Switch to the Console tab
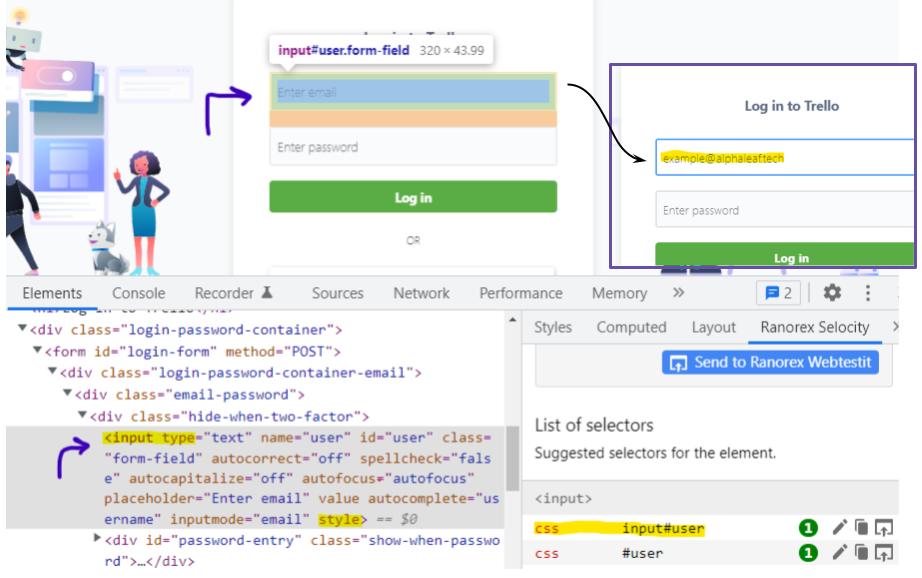This screenshot has width=922, height=578. coord(138,293)
